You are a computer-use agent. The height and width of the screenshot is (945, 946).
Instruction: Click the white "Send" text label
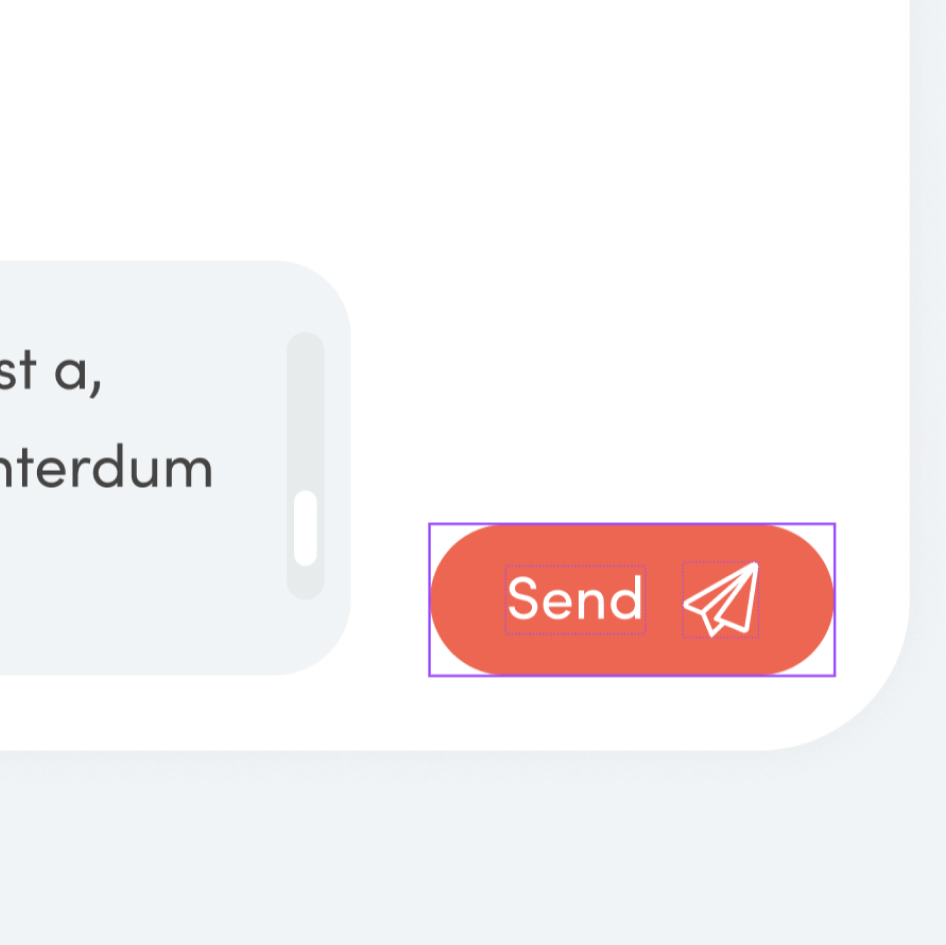575,599
